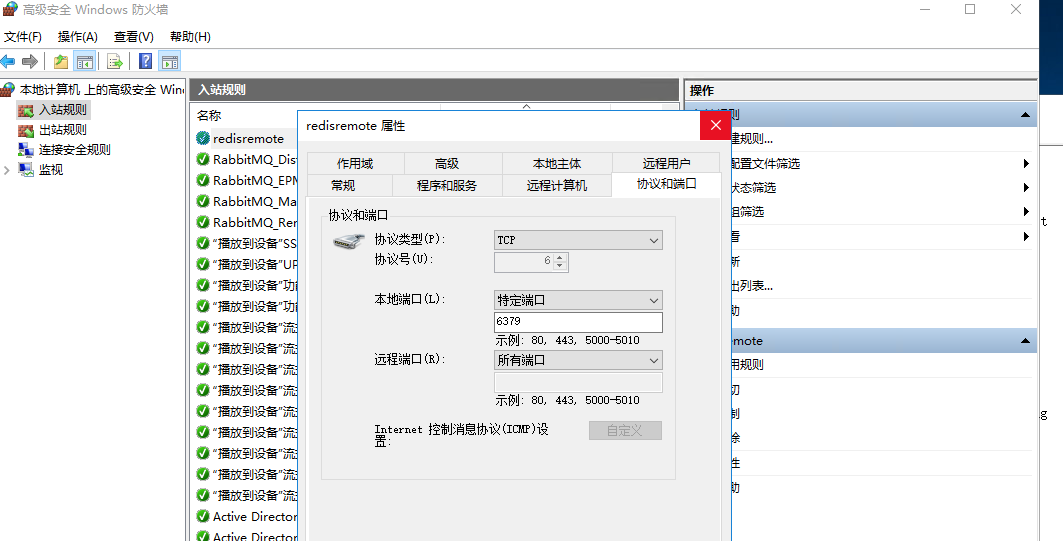
Task: Open the 本地端口 特定端口 dropdown
Action: tap(578, 300)
